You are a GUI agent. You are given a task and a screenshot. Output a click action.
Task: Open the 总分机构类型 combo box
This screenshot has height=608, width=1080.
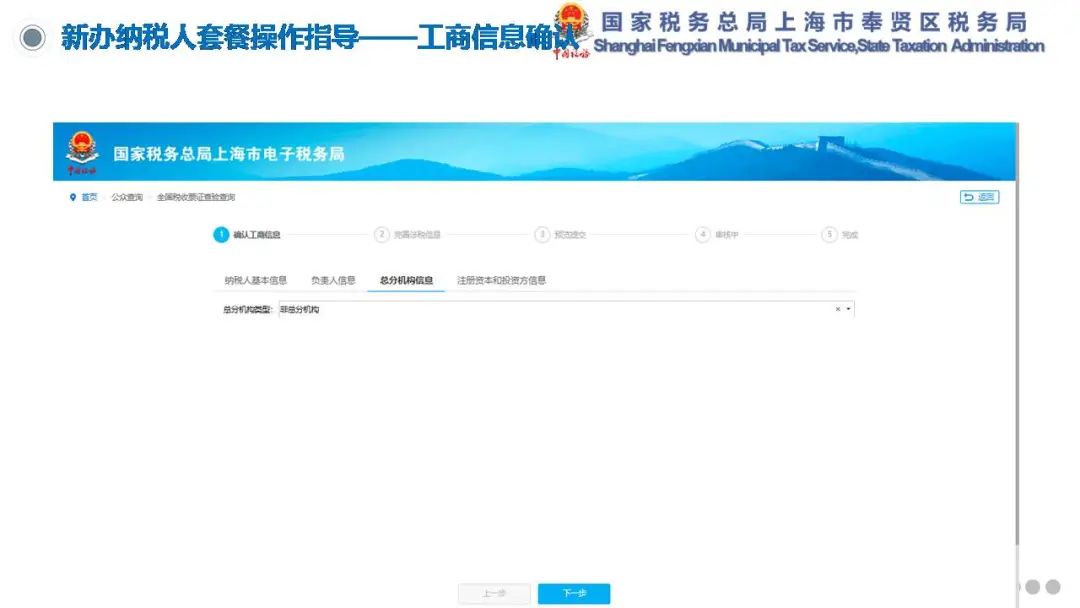566,310
